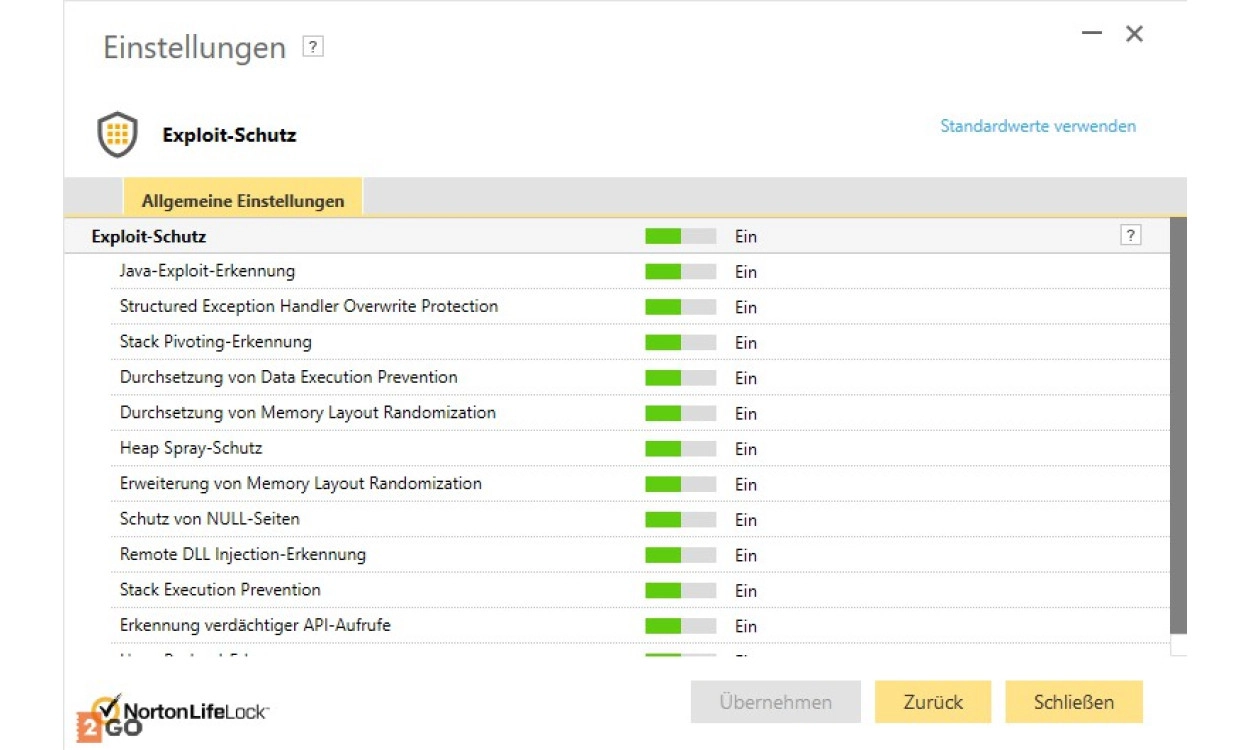The image size is (1250, 750).
Task: Click the Exploit-Schutz shield icon
Action: click(117, 135)
